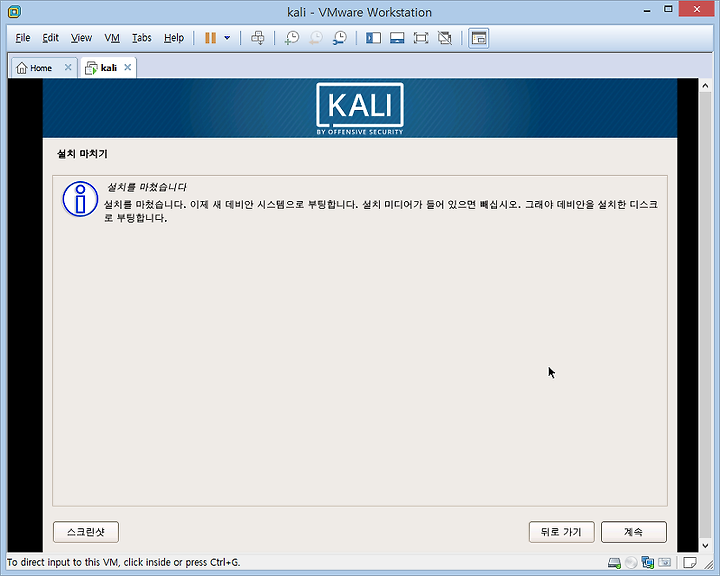The image size is (720, 576).
Task: Open the Help menu
Action: (174, 38)
